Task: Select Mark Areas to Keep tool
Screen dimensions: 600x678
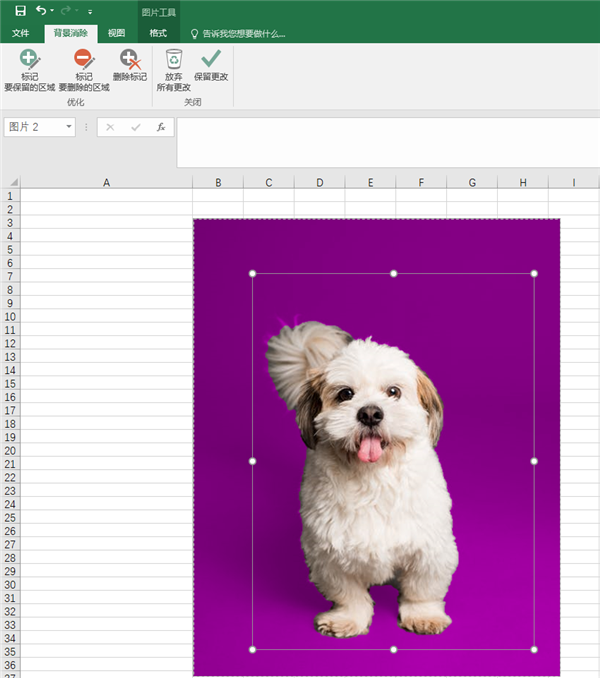Action: click(x=29, y=70)
